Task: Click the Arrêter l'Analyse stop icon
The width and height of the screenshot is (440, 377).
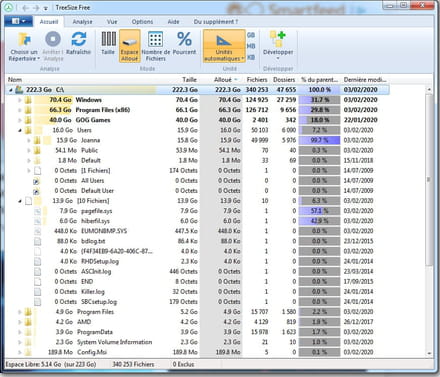Action: 53,39
